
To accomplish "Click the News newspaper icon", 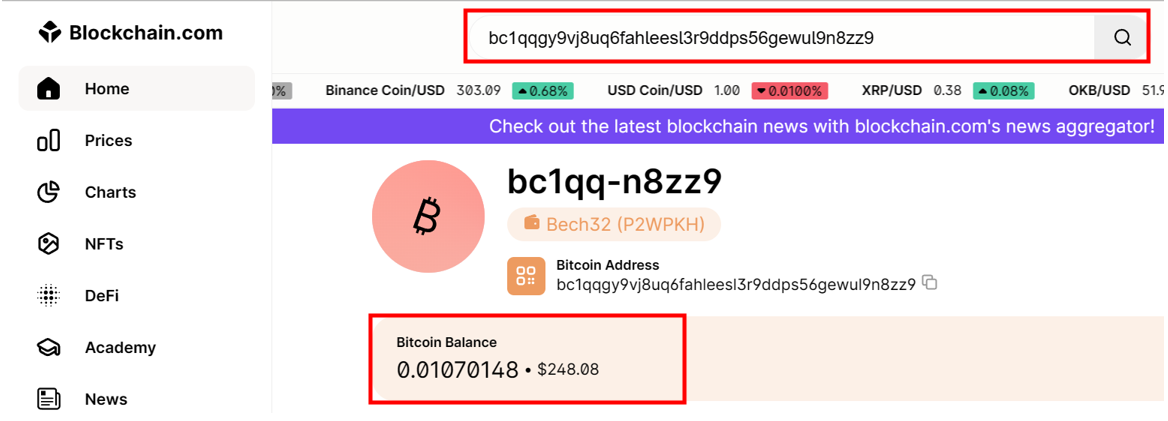I will (x=48, y=399).
